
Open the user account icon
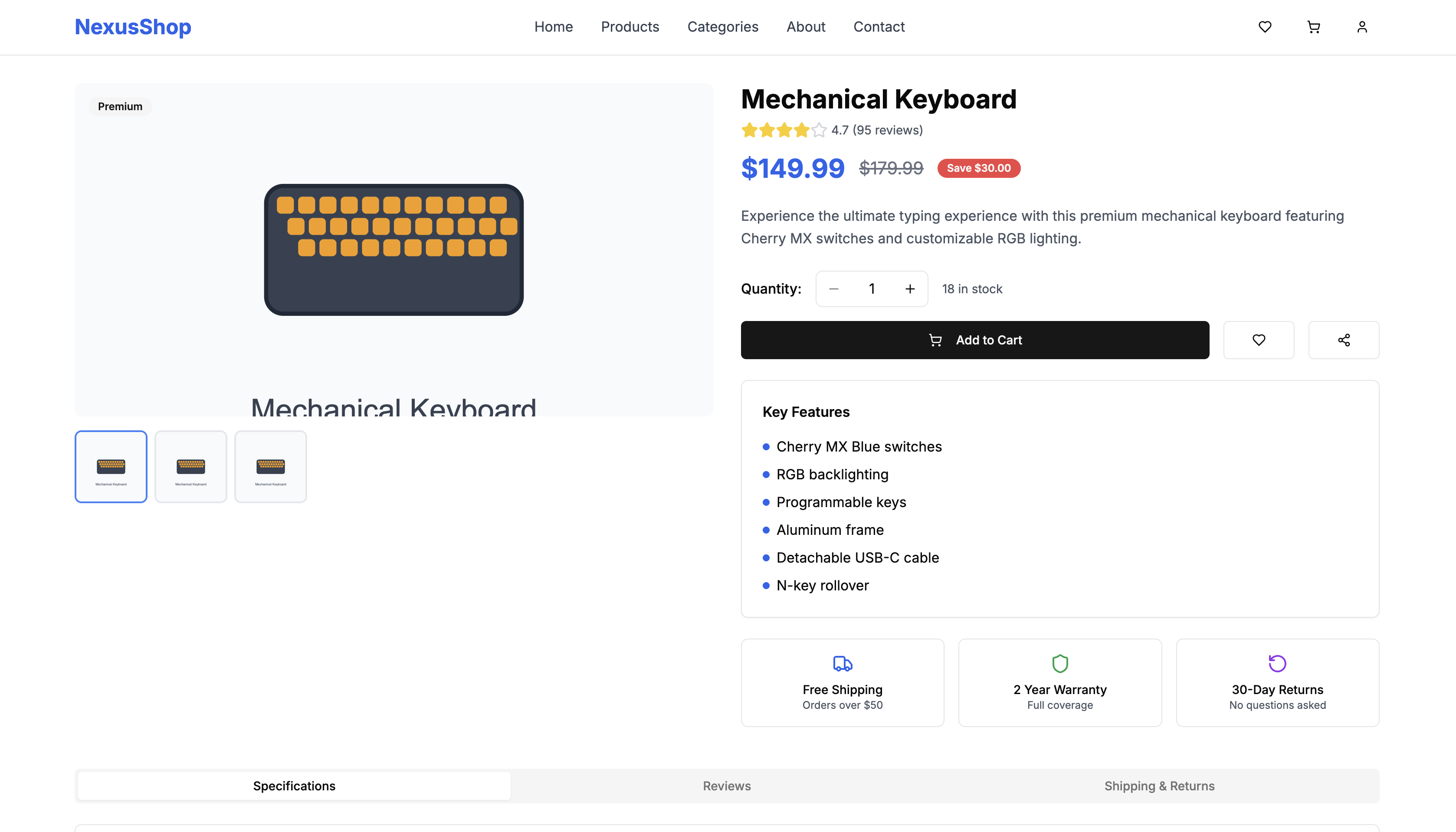click(x=1362, y=27)
